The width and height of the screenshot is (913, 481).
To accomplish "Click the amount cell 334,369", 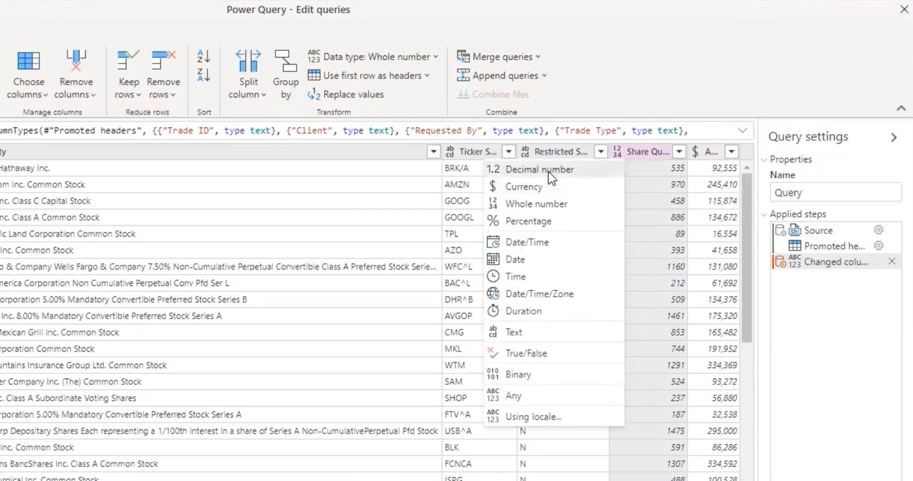I will 714,365.
